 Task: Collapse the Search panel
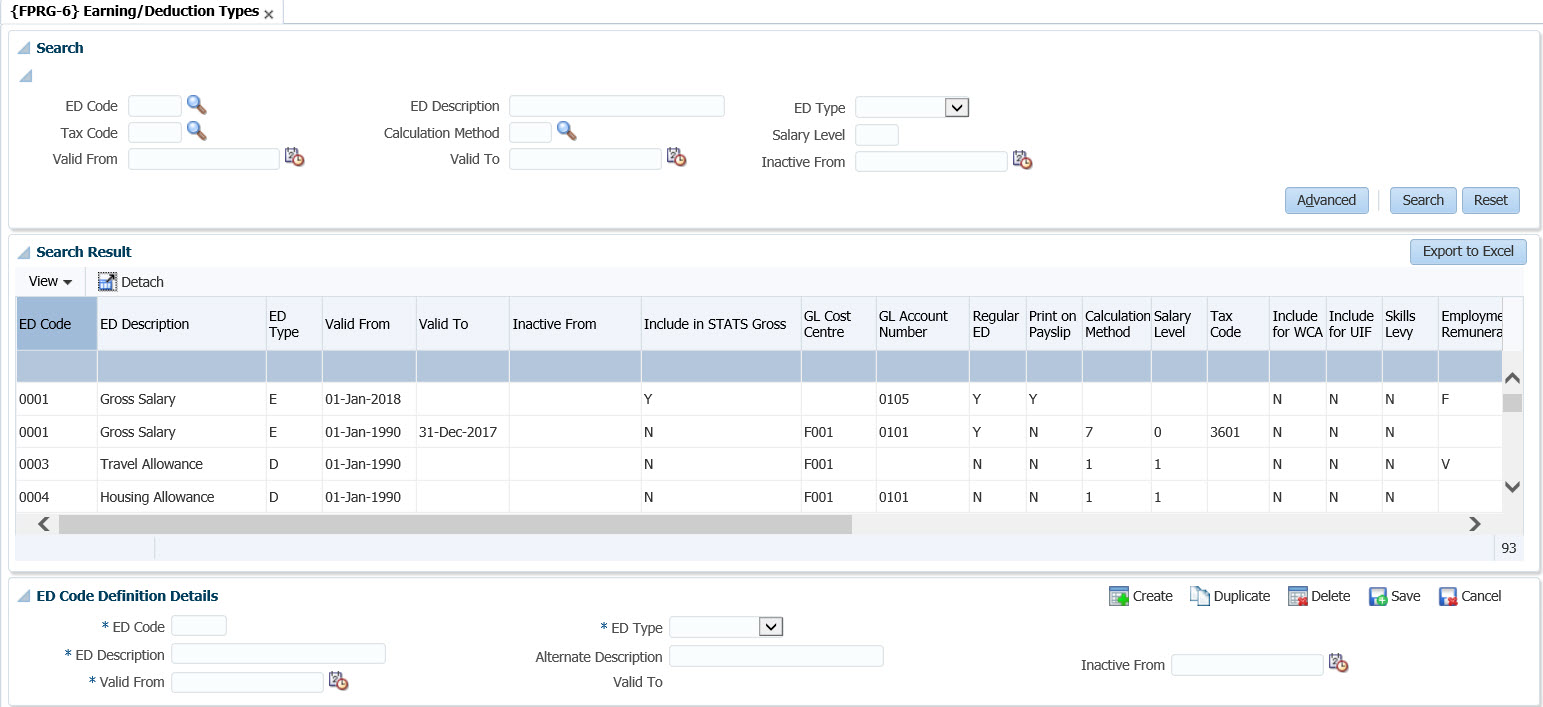24,49
